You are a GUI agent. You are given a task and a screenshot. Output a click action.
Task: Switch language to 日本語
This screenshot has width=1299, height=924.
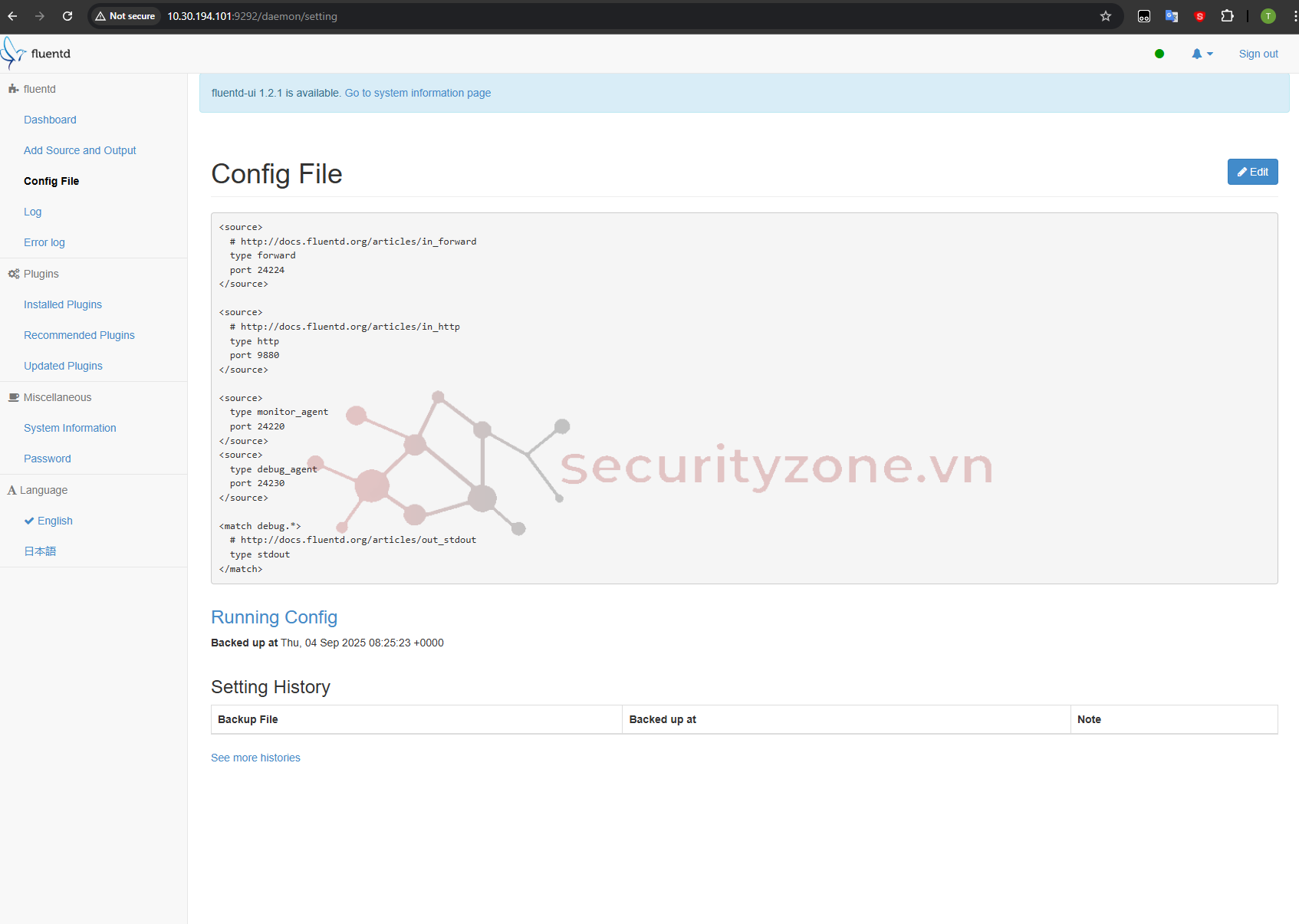(x=40, y=551)
